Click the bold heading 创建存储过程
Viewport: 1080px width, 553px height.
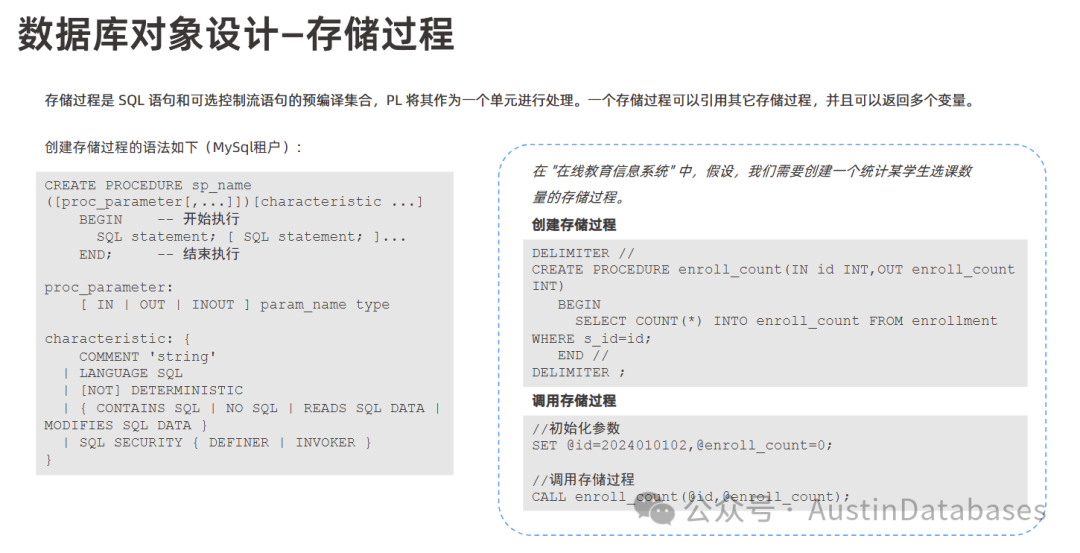coord(574,225)
